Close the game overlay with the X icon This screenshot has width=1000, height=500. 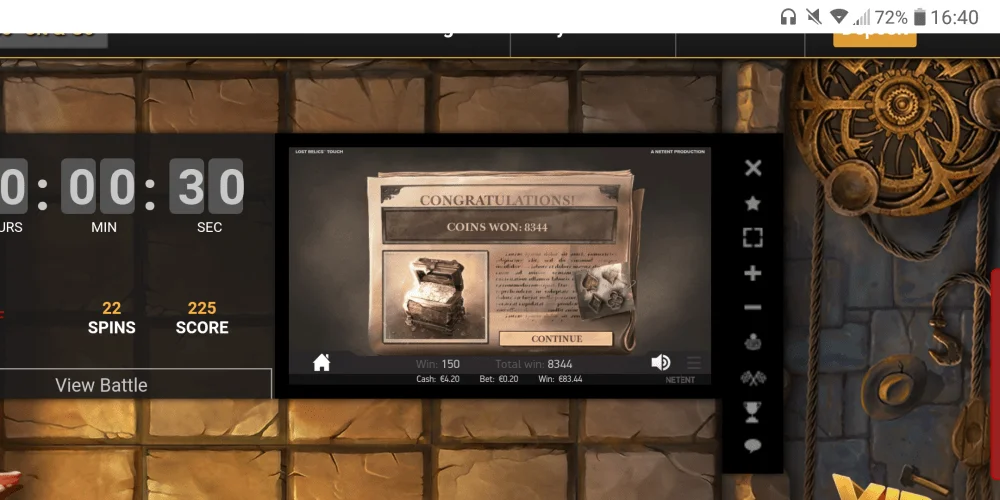tap(753, 168)
